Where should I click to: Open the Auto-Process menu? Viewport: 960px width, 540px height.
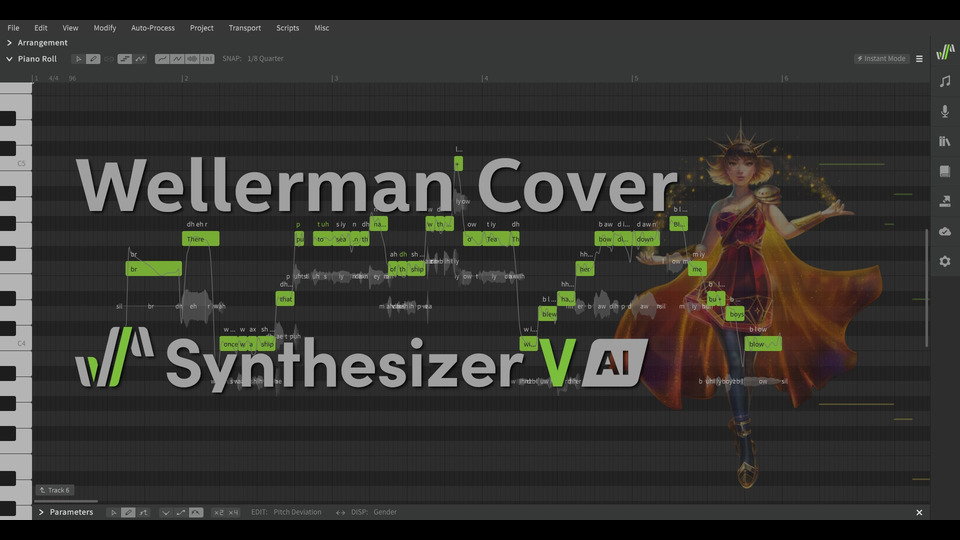pos(153,28)
